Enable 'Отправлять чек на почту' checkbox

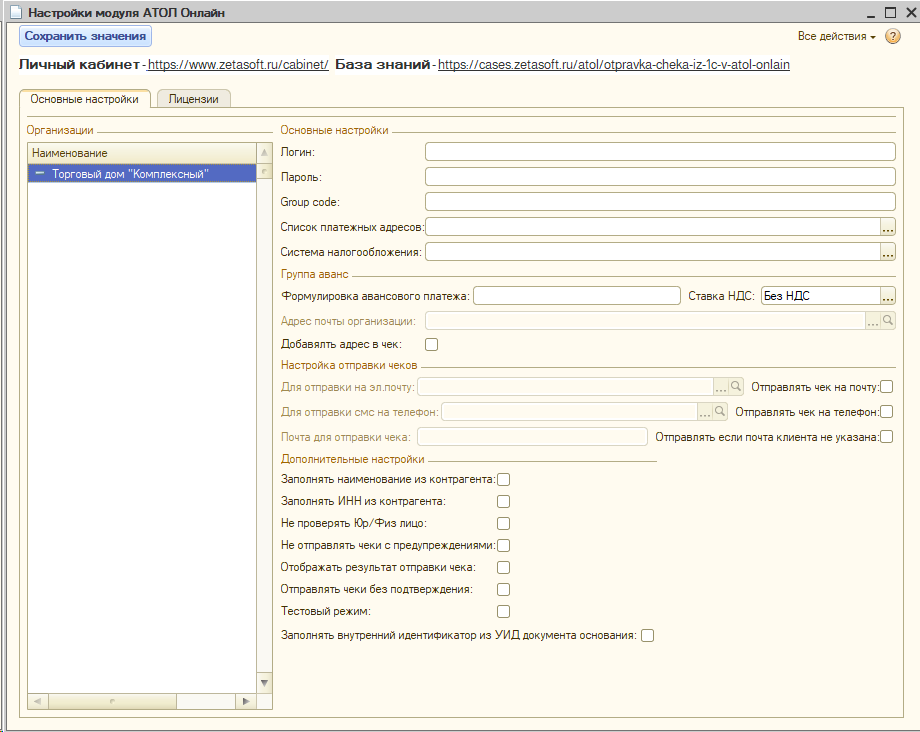(x=887, y=387)
